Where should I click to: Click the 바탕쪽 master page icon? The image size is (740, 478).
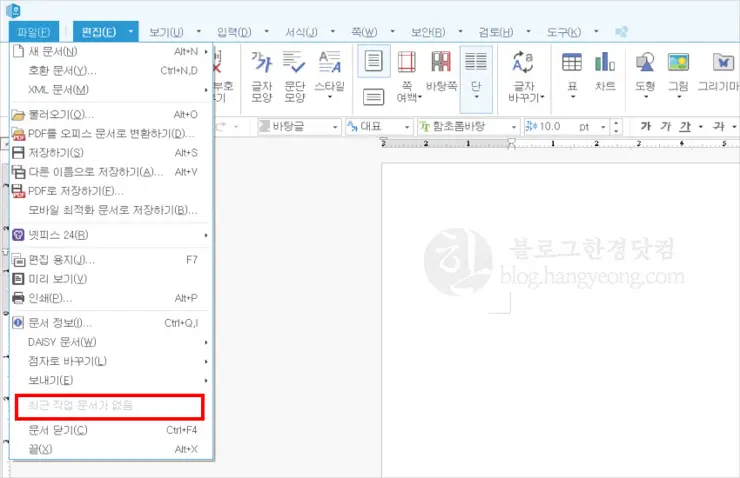click(441, 72)
